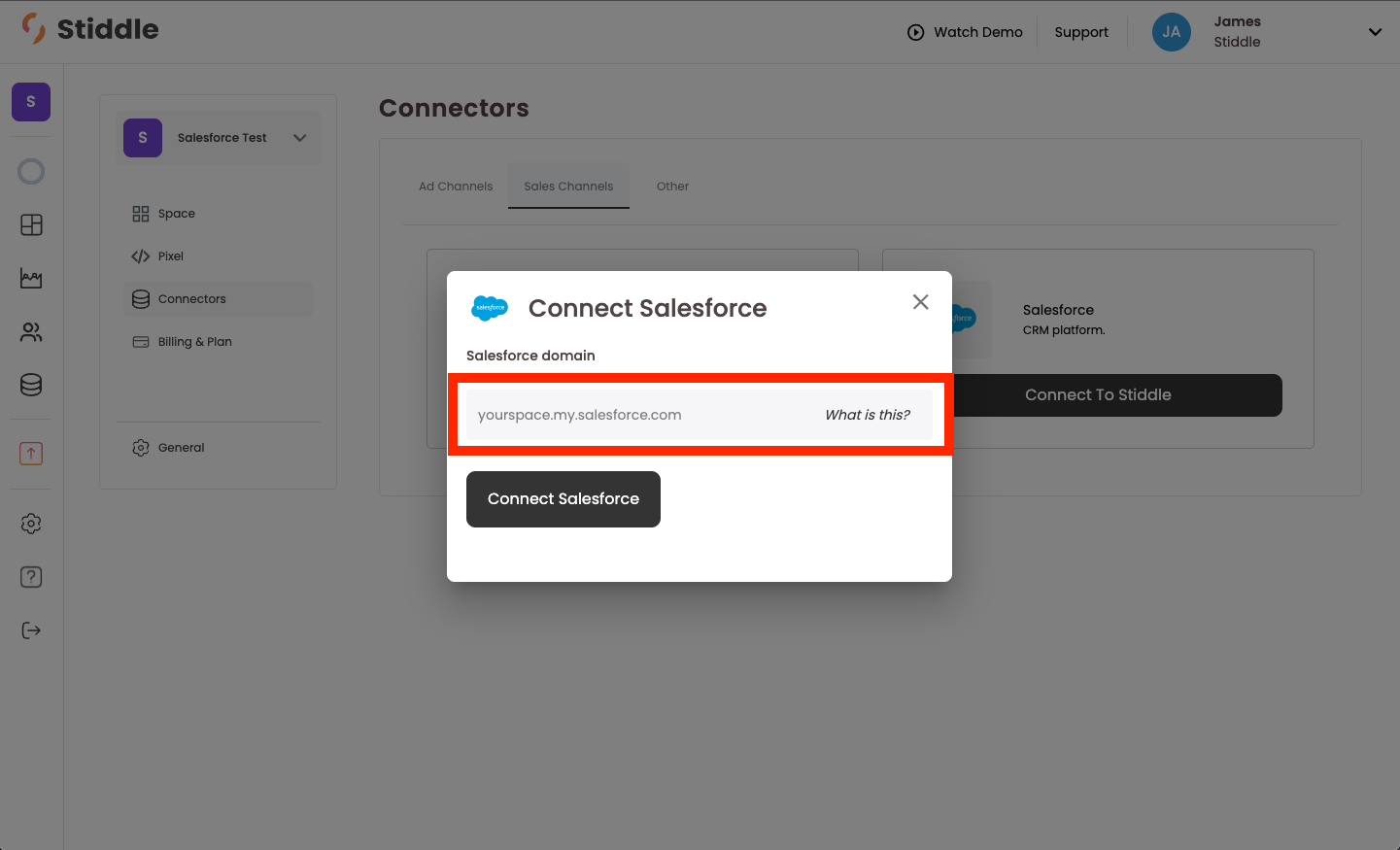Click the What is this? link
The height and width of the screenshot is (850, 1400).
tap(868, 415)
